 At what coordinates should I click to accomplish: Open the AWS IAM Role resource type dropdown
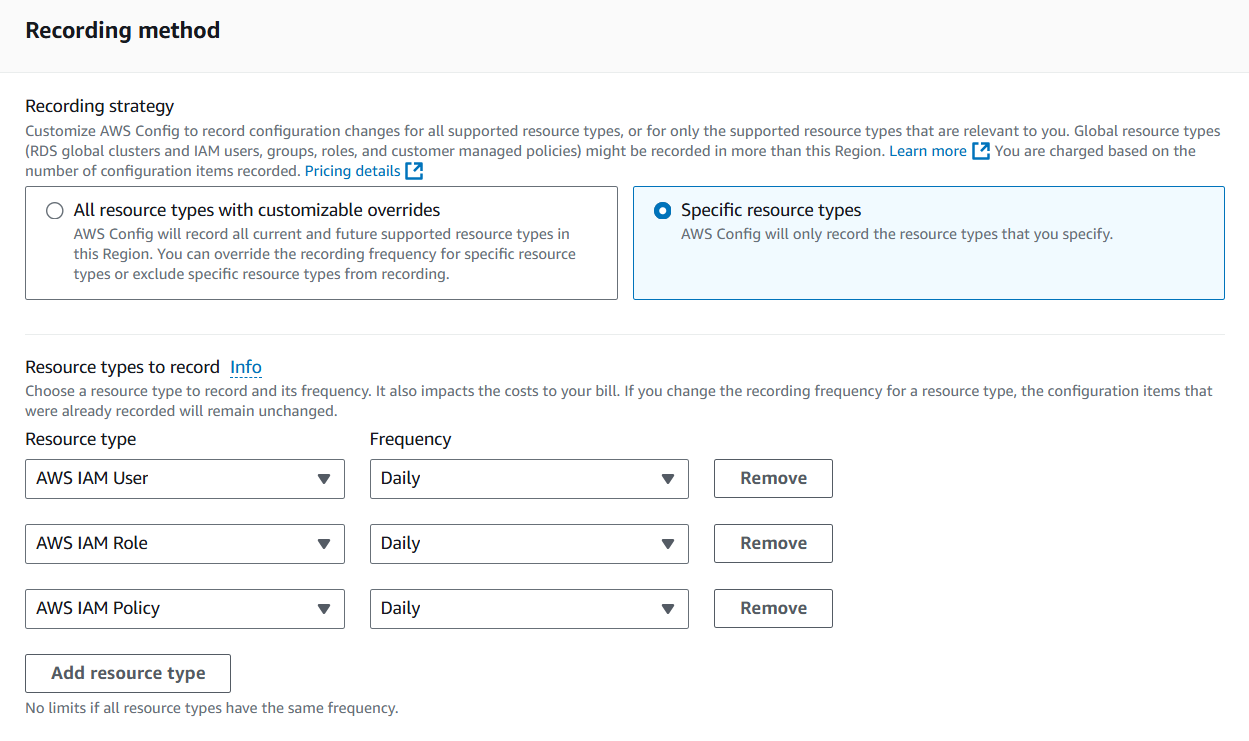[184, 544]
